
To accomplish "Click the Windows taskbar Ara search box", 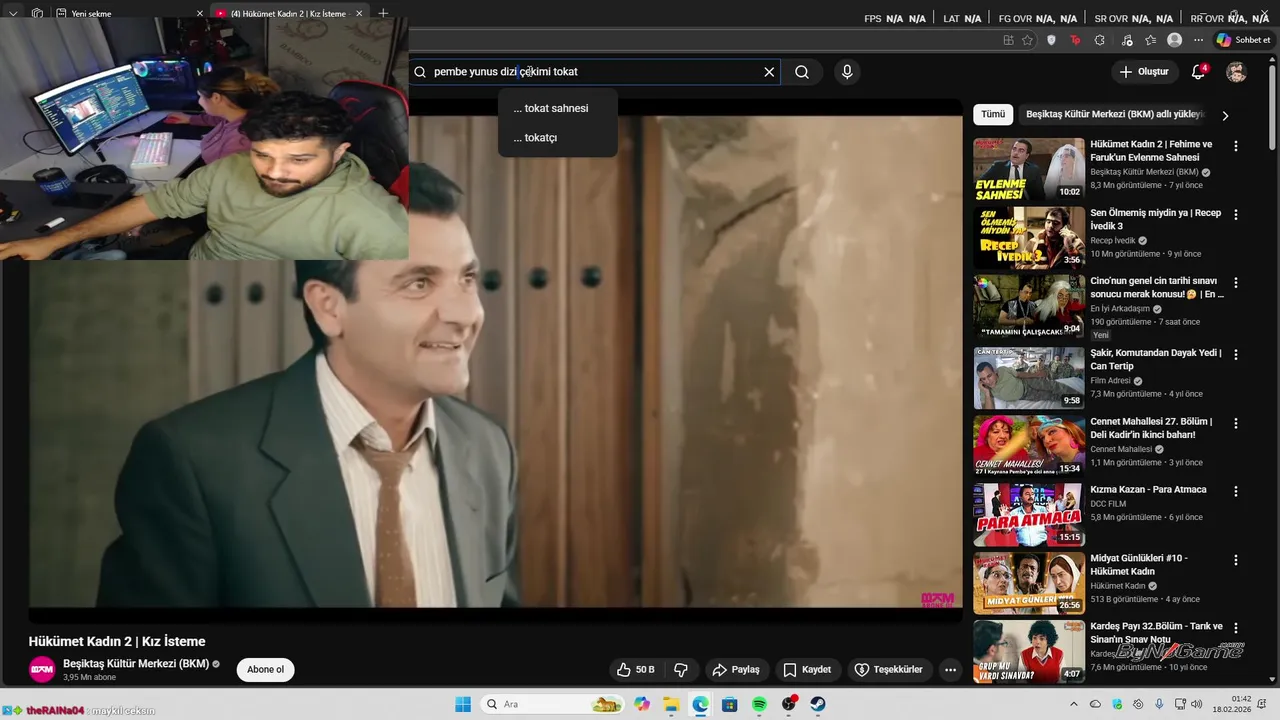I will pyautogui.click(x=551, y=704).
